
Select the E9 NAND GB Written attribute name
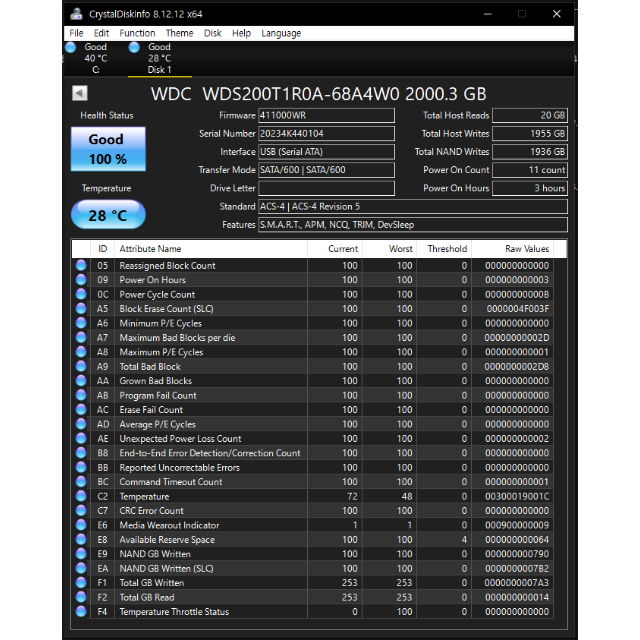pyautogui.click(x=155, y=554)
